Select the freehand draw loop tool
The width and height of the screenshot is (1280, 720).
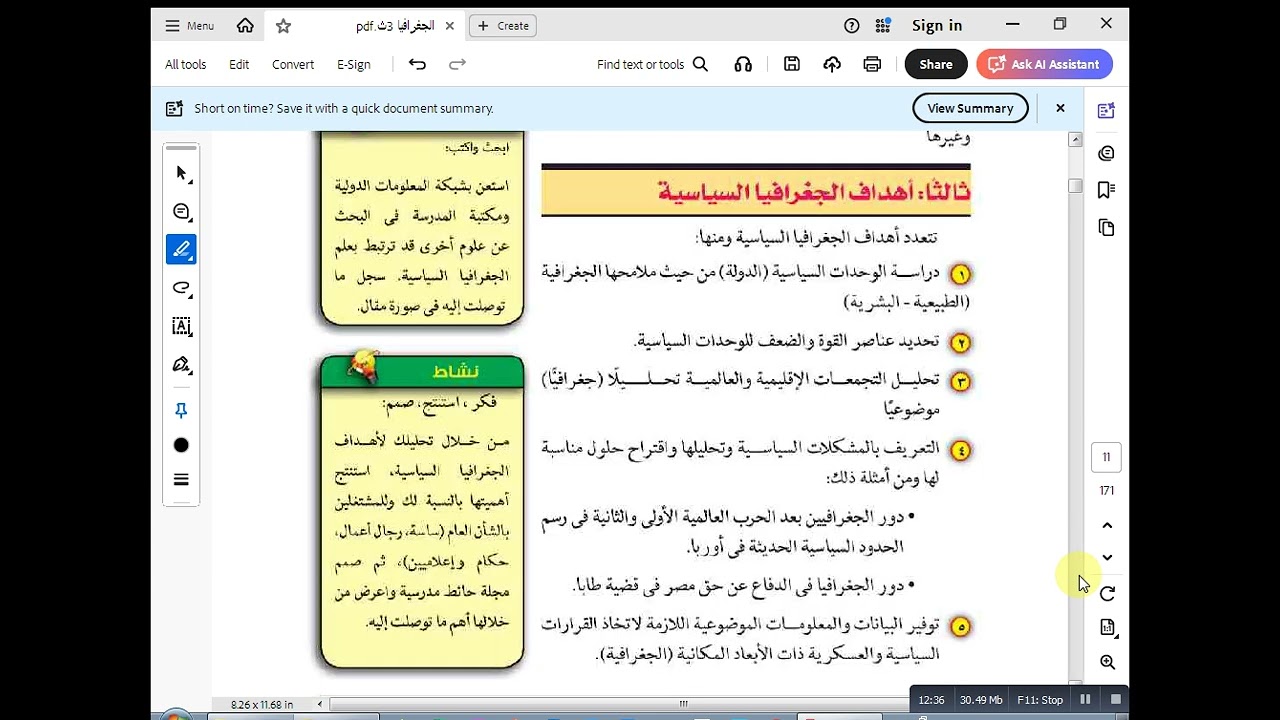(181, 288)
